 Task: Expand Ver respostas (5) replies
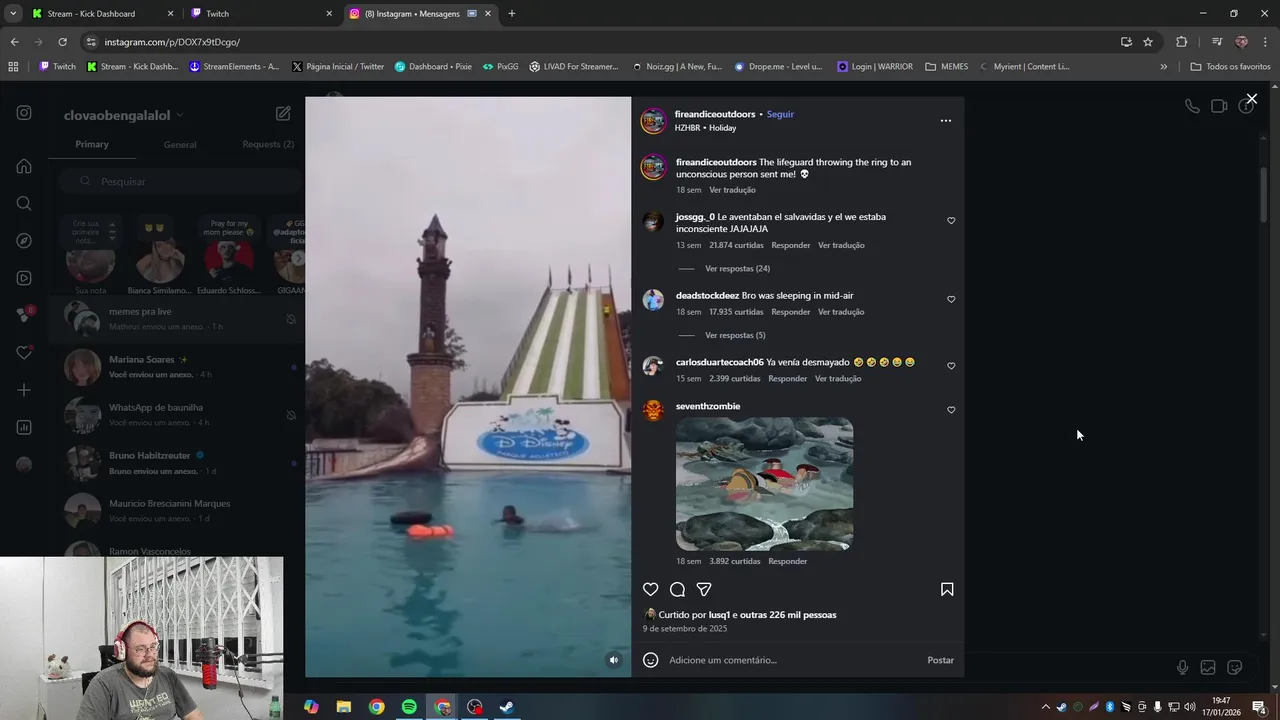pos(735,335)
